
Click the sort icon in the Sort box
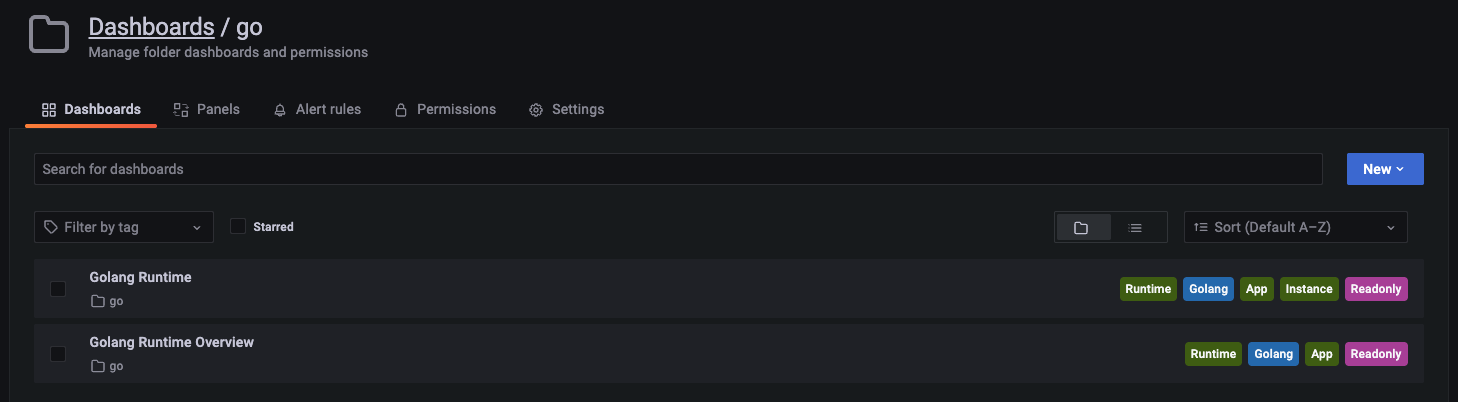(1201, 228)
